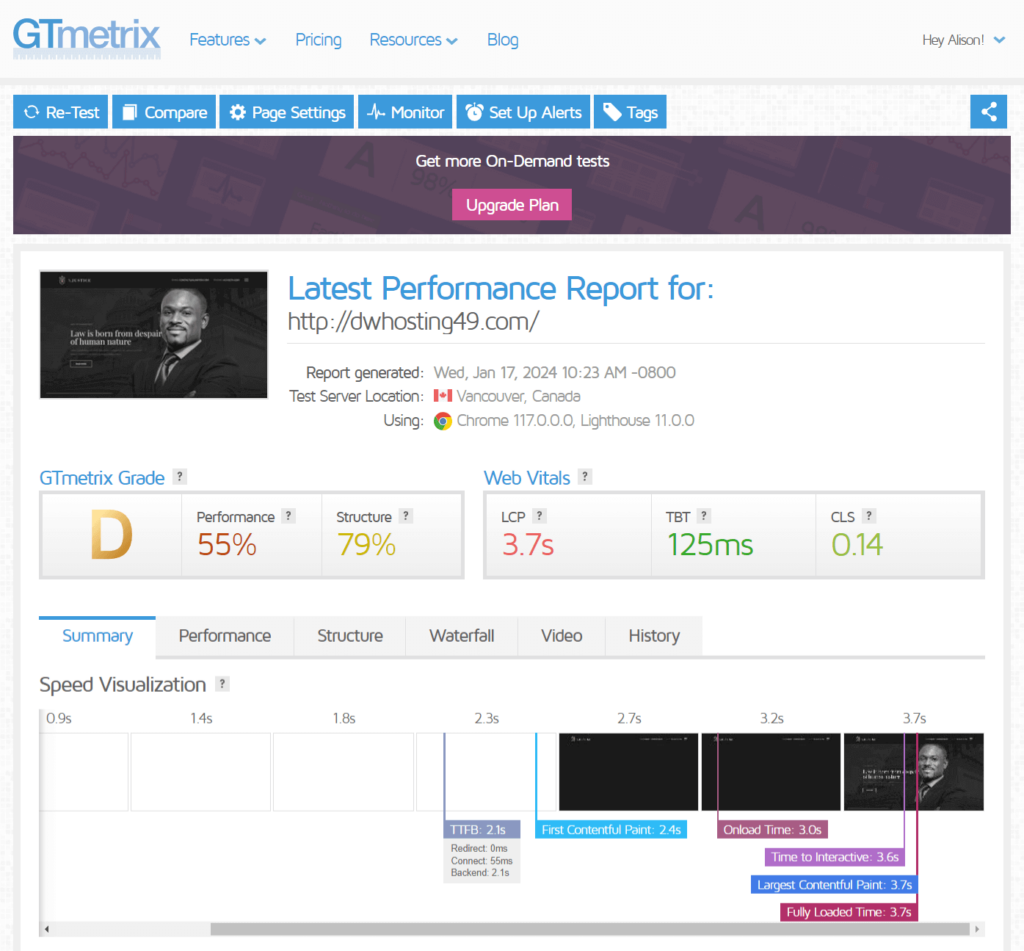Switch to the Waterfall tab
The width and height of the screenshot is (1024, 951).
click(461, 636)
